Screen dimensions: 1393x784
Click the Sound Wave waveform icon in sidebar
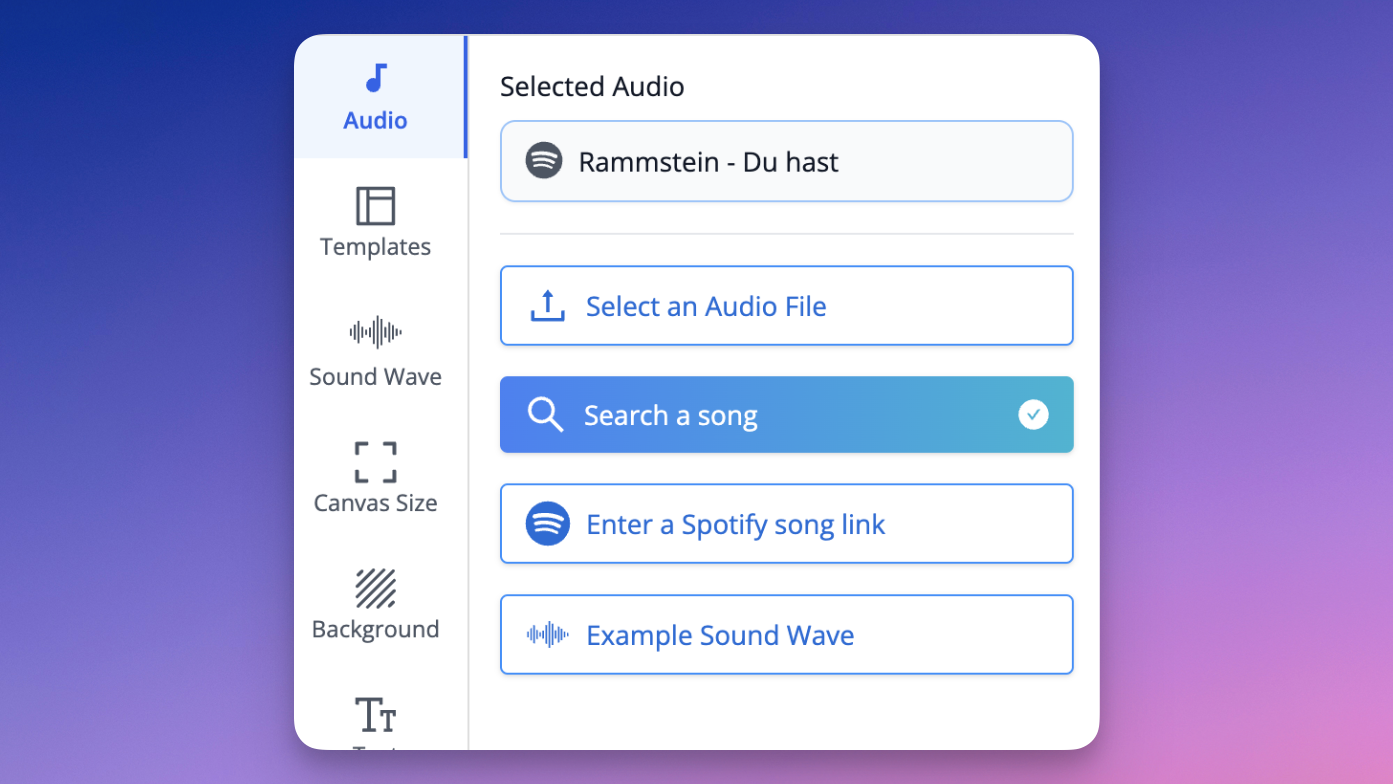point(376,332)
